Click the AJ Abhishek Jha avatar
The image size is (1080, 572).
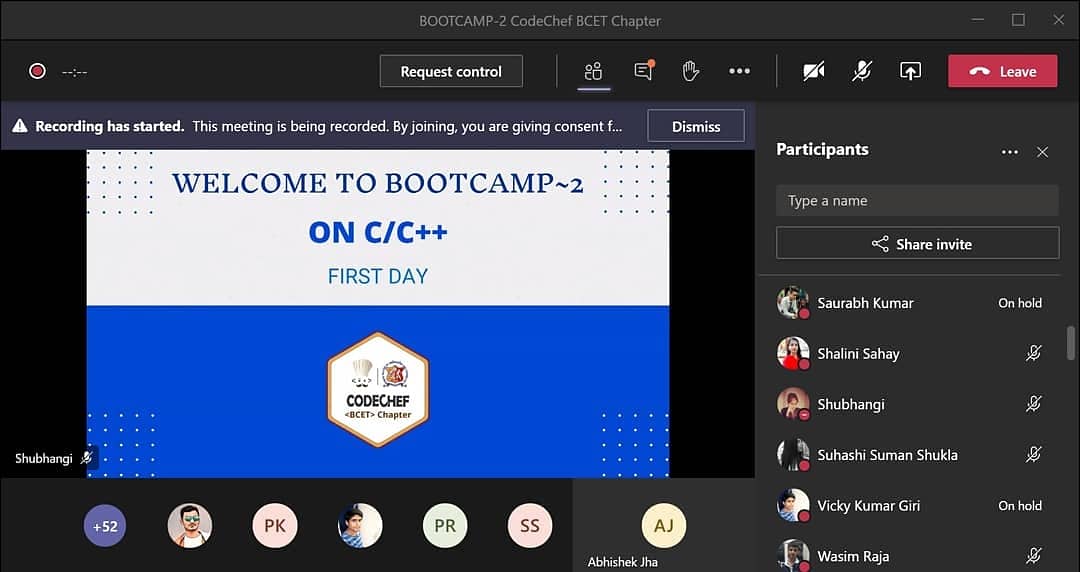[663, 526]
